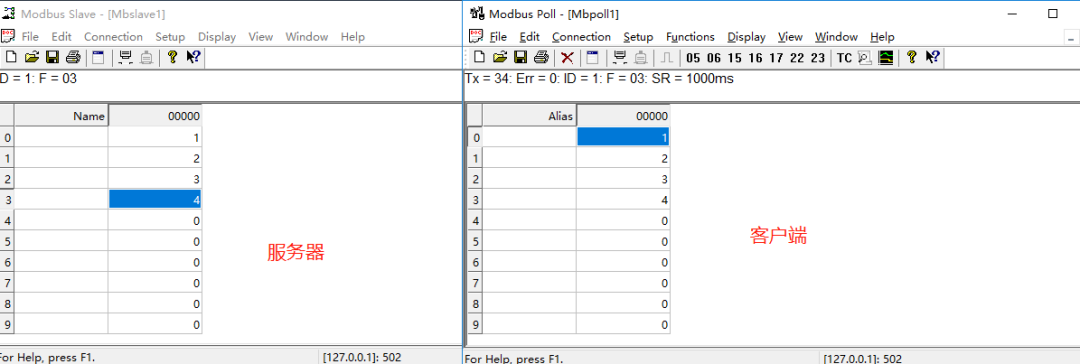Open Display menu in Modbus Poll
This screenshot has height=364, width=1080.
click(x=747, y=37)
